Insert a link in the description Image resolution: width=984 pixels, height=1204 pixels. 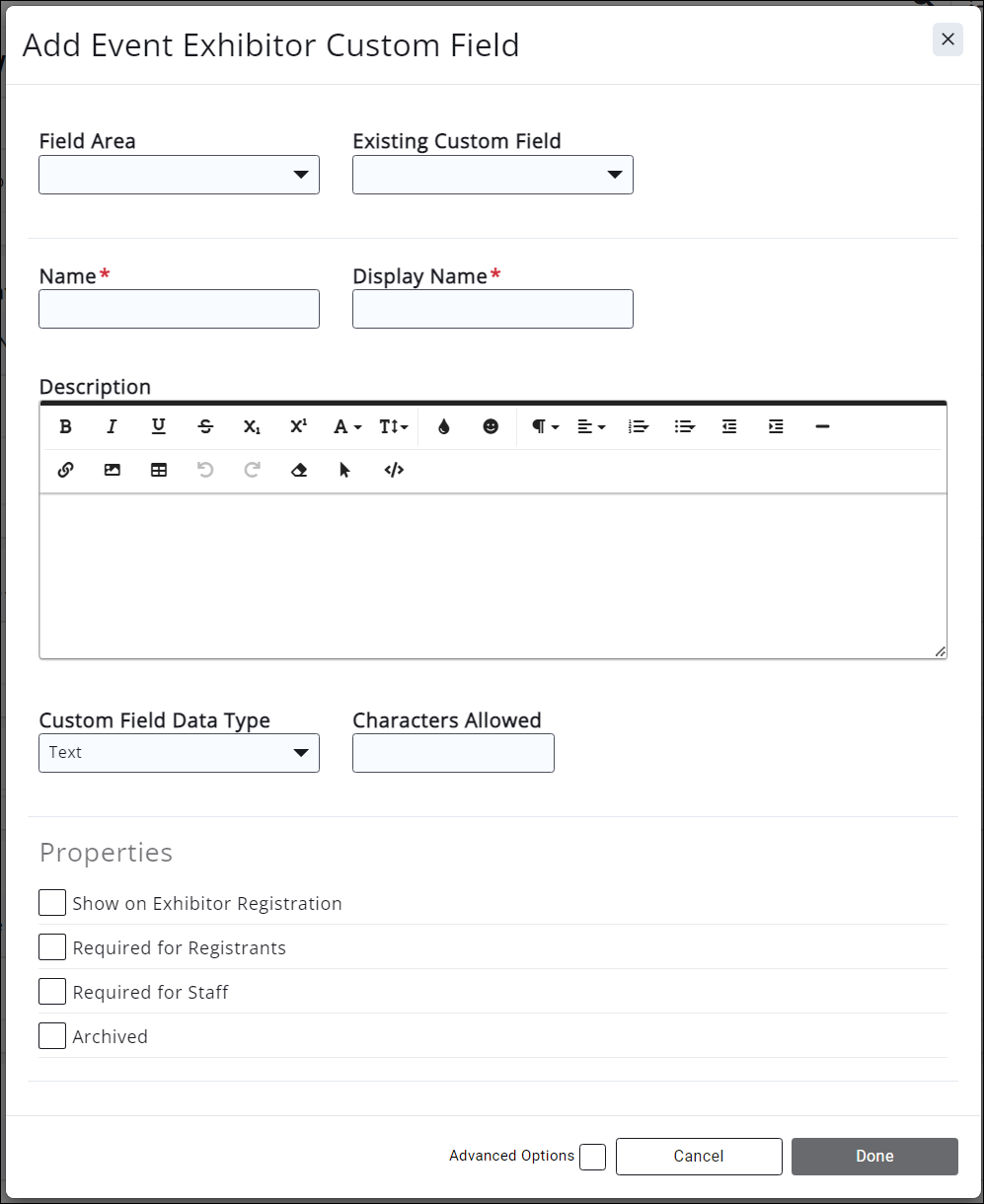[x=66, y=470]
